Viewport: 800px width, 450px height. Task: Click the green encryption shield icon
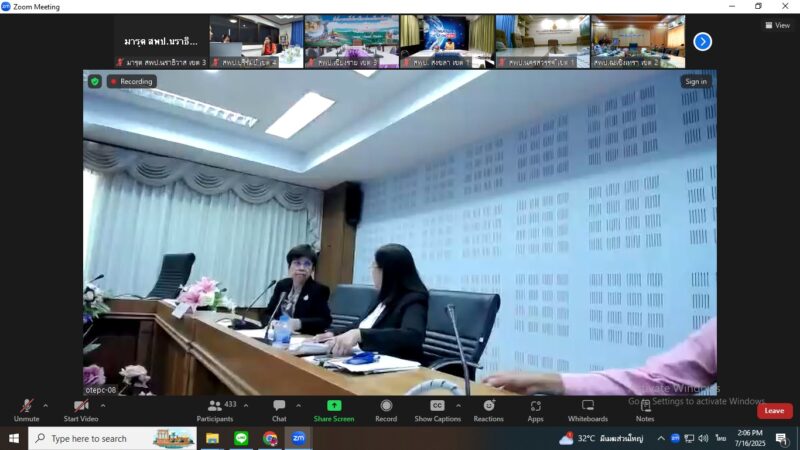pos(95,82)
